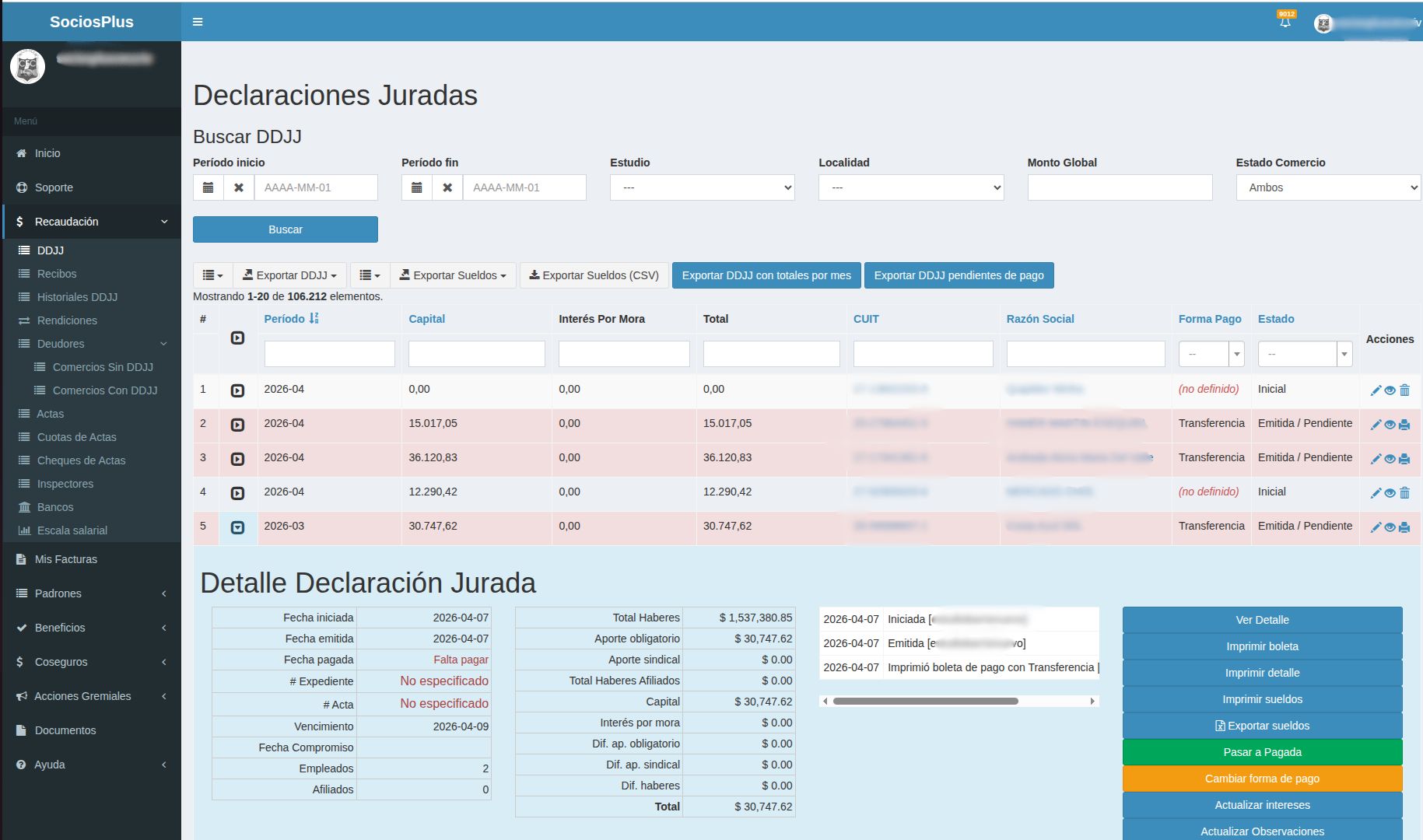
Task: Open the Estado Comercio dropdown
Action: (x=1327, y=187)
